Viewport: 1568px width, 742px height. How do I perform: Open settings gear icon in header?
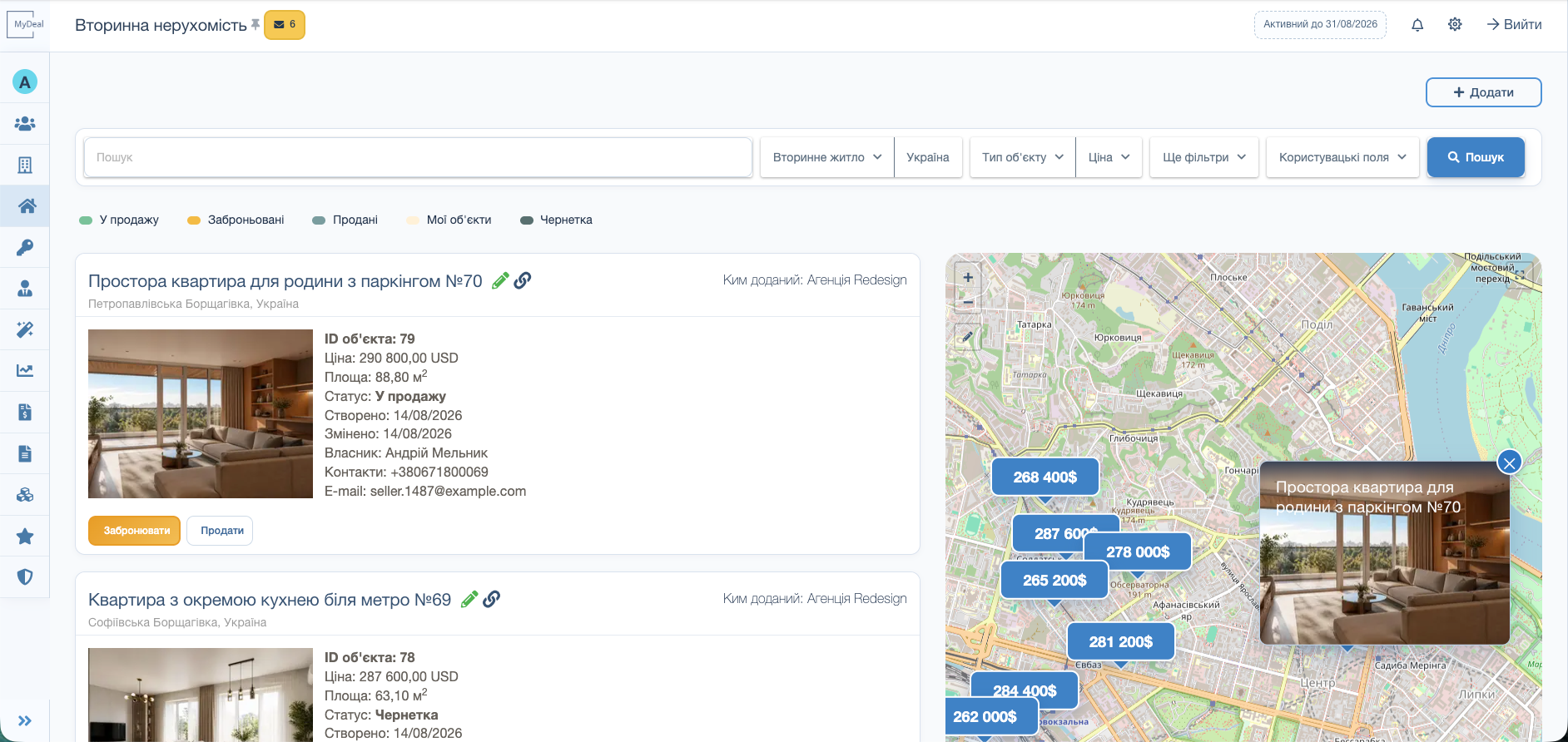[1455, 25]
